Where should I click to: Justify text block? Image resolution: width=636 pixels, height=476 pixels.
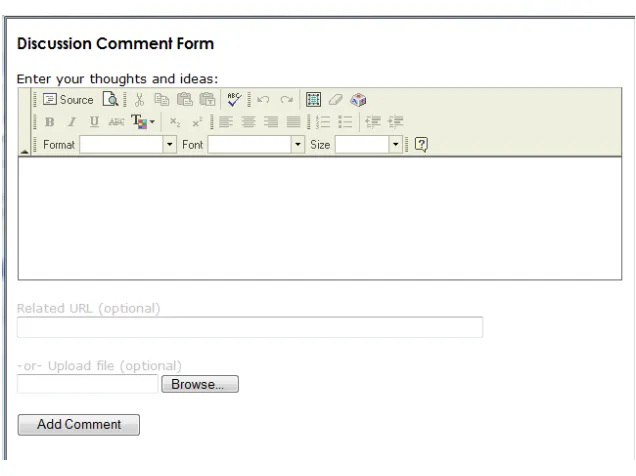pos(293,122)
